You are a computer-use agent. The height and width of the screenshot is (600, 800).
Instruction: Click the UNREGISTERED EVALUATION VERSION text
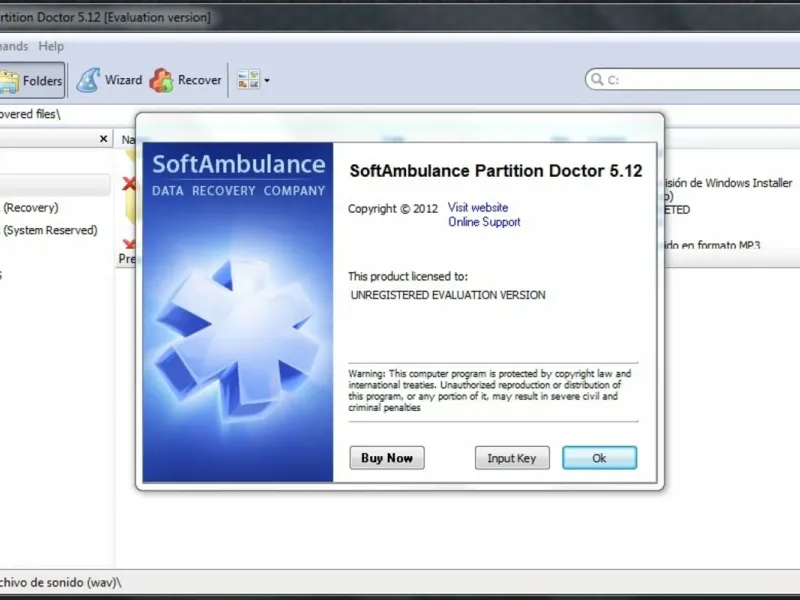click(x=448, y=295)
